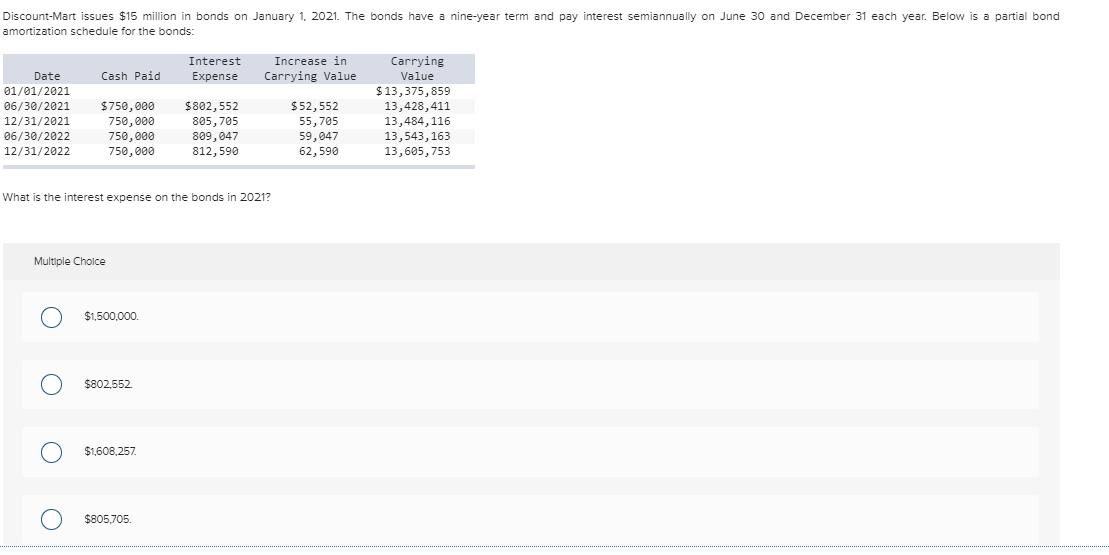The width and height of the screenshot is (1109, 555).
Task: Click the 12/31/2022 date cell
Action: pyautogui.click(x=37, y=151)
